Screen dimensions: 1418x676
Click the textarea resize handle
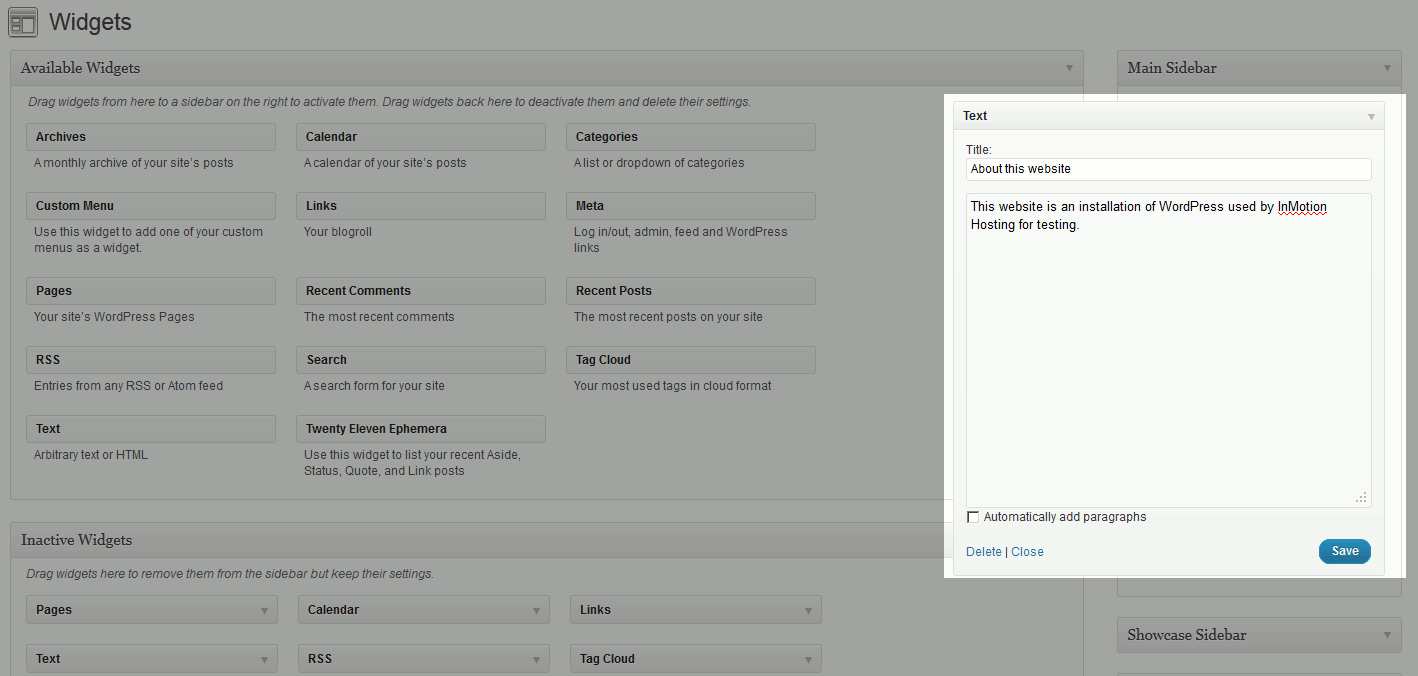[x=1361, y=497]
